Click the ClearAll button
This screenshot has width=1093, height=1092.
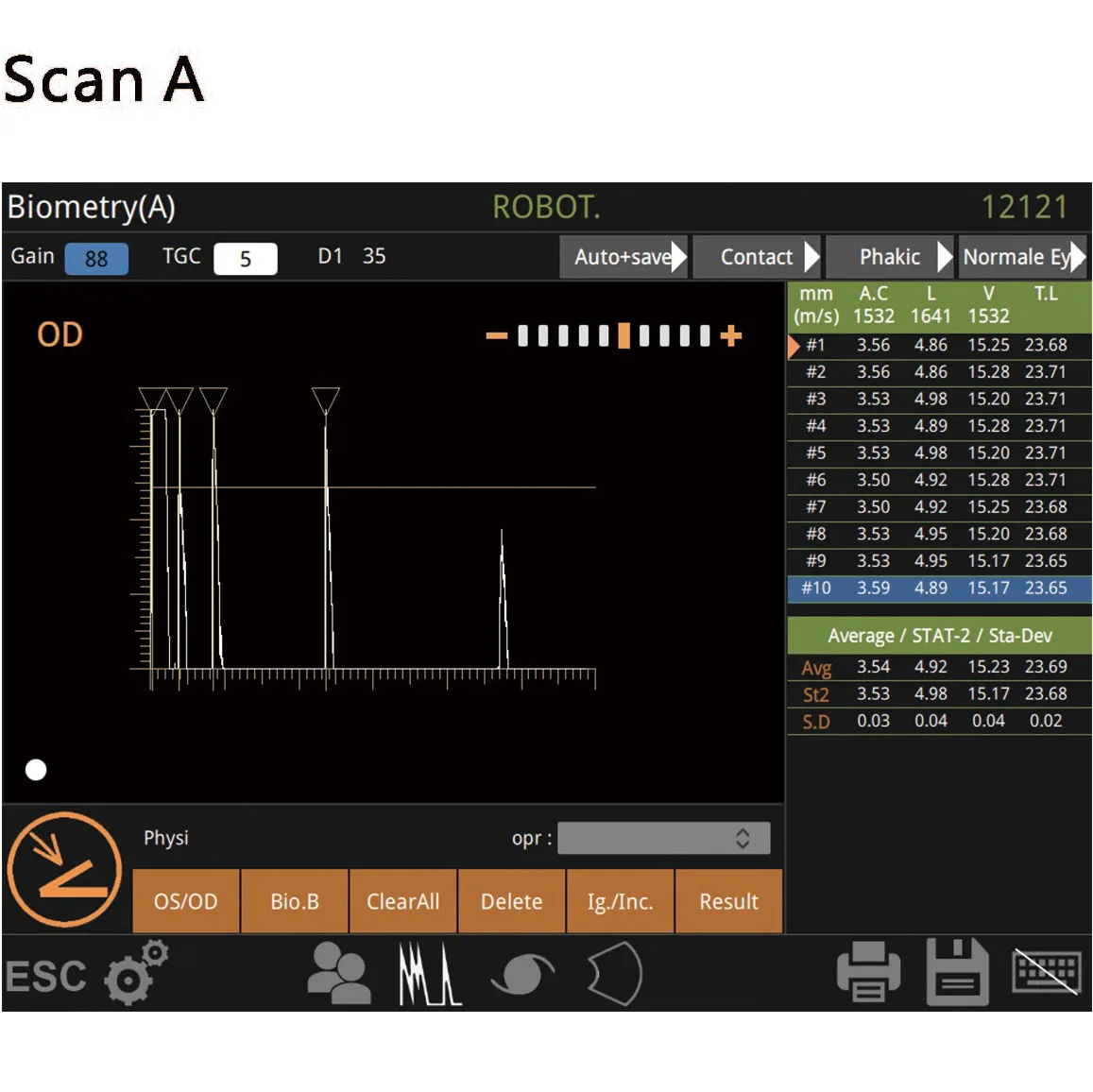coord(403,901)
